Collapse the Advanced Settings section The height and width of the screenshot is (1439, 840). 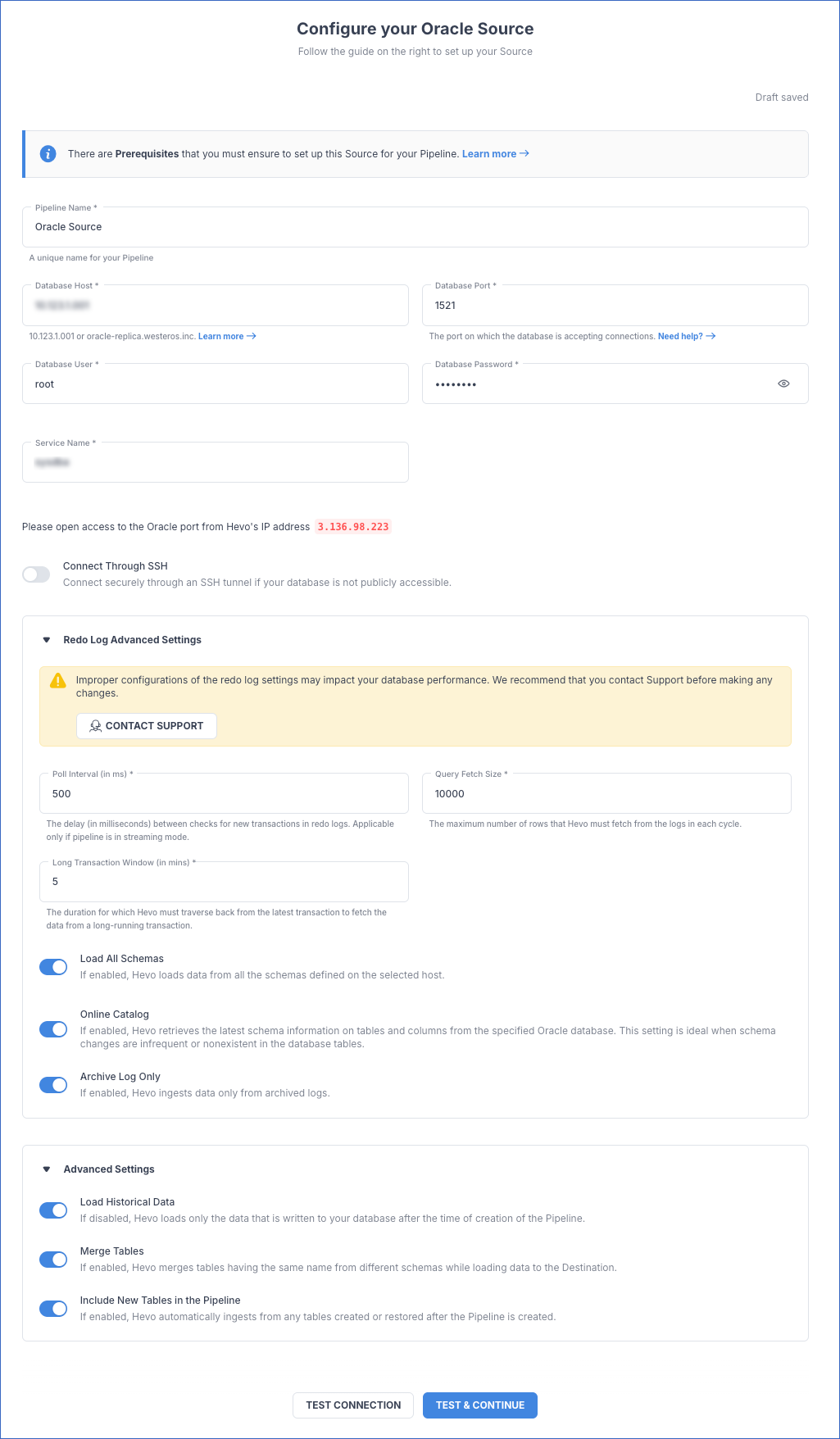point(47,1169)
